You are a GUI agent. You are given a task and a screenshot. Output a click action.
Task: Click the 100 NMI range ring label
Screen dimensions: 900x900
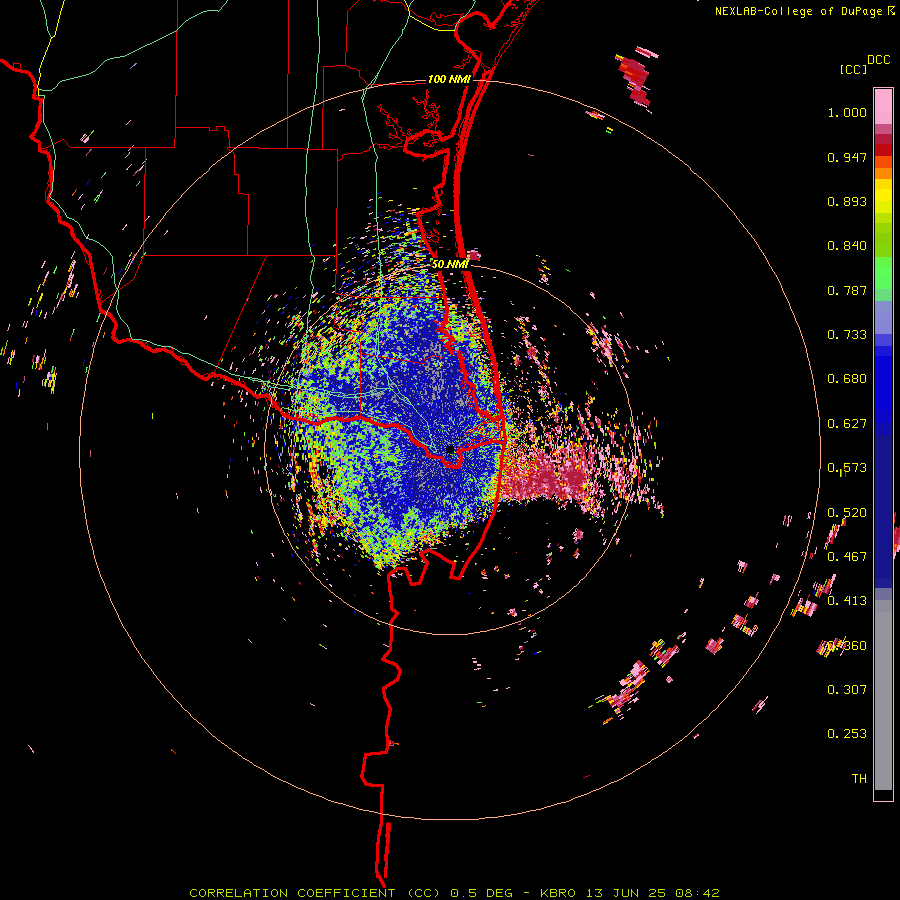449,79
